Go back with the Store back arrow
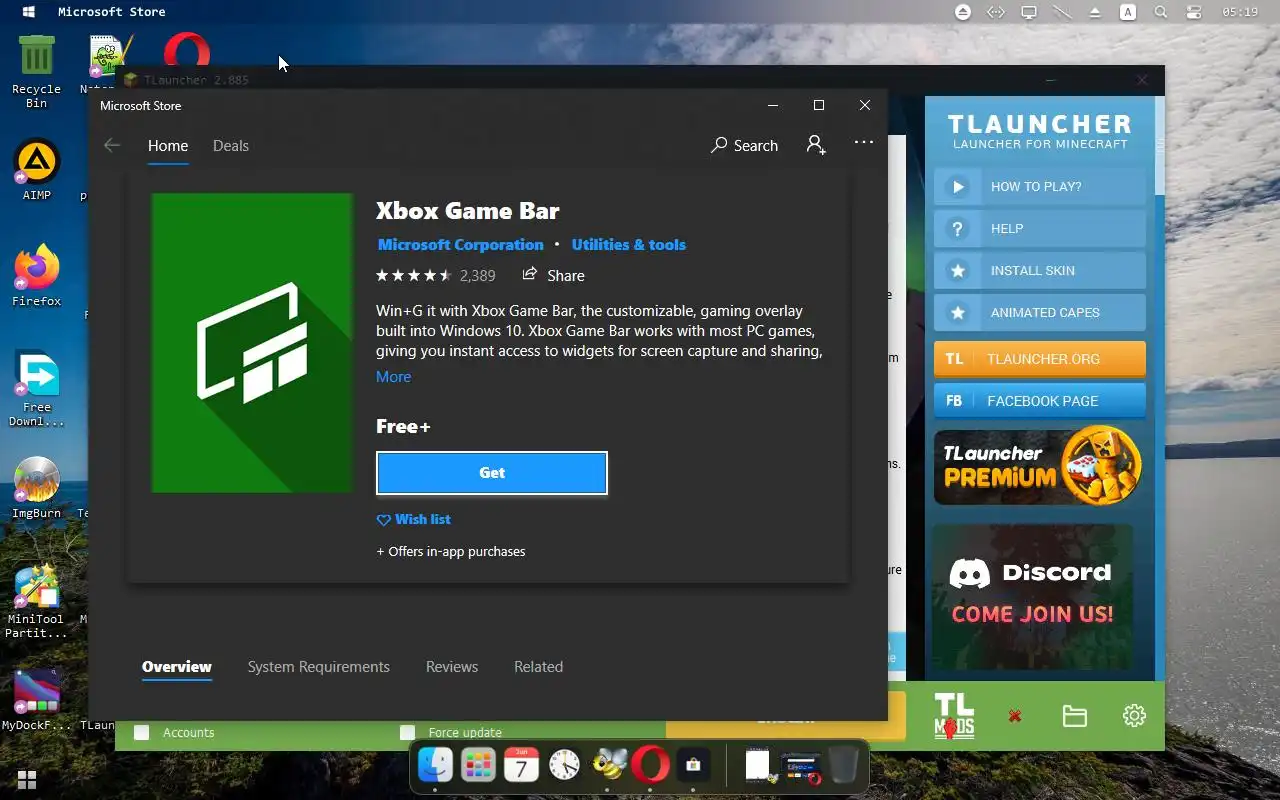The width and height of the screenshot is (1280, 800). [112, 145]
